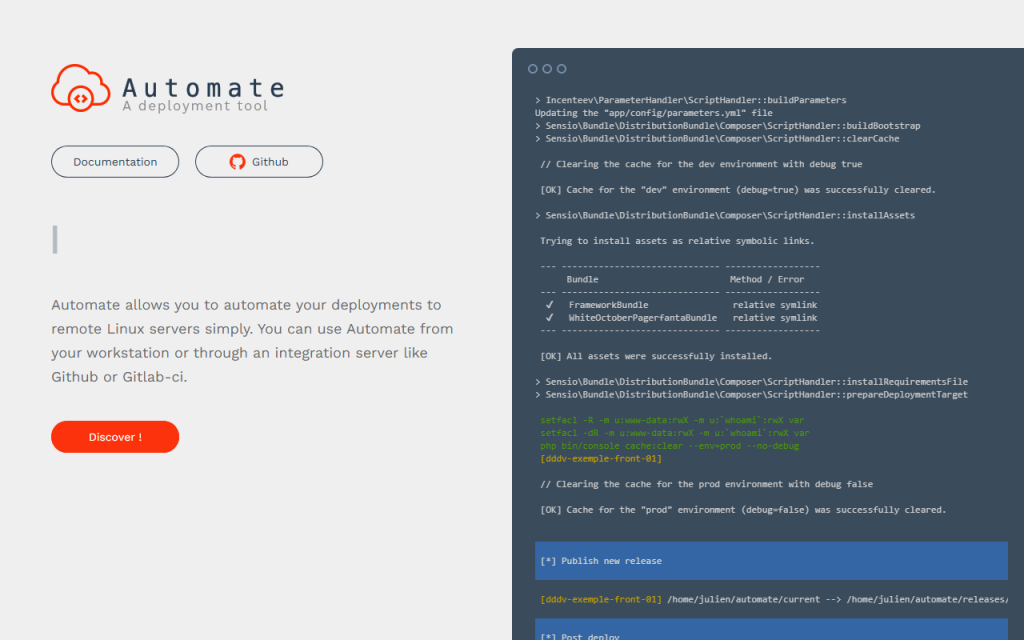This screenshot has height=640, width=1024.
Task: Click the middle terminal window dot
Action: [547, 69]
